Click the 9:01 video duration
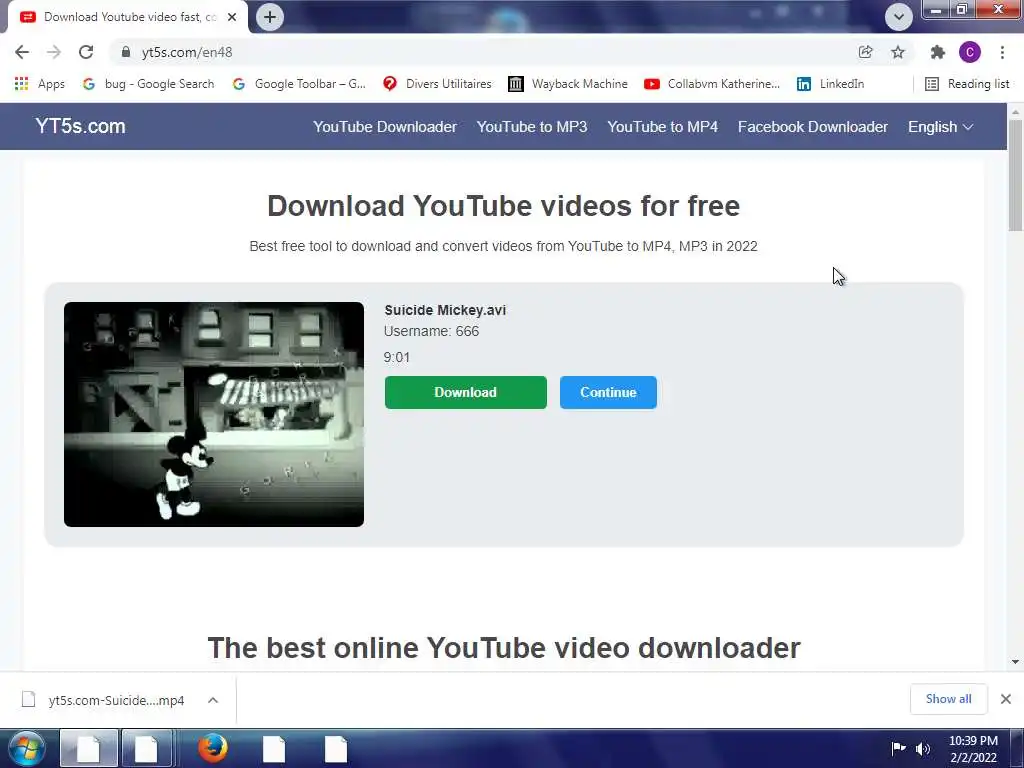The height and width of the screenshot is (768, 1024). pyautogui.click(x=396, y=357)
